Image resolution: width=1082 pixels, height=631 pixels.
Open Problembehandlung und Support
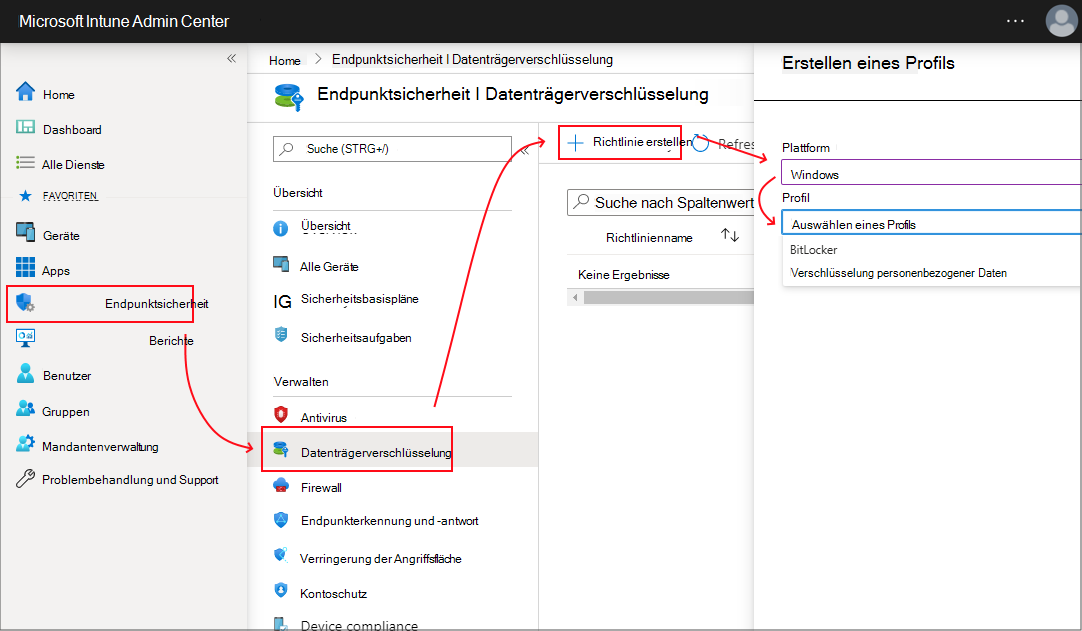click(x=130, y=479)
